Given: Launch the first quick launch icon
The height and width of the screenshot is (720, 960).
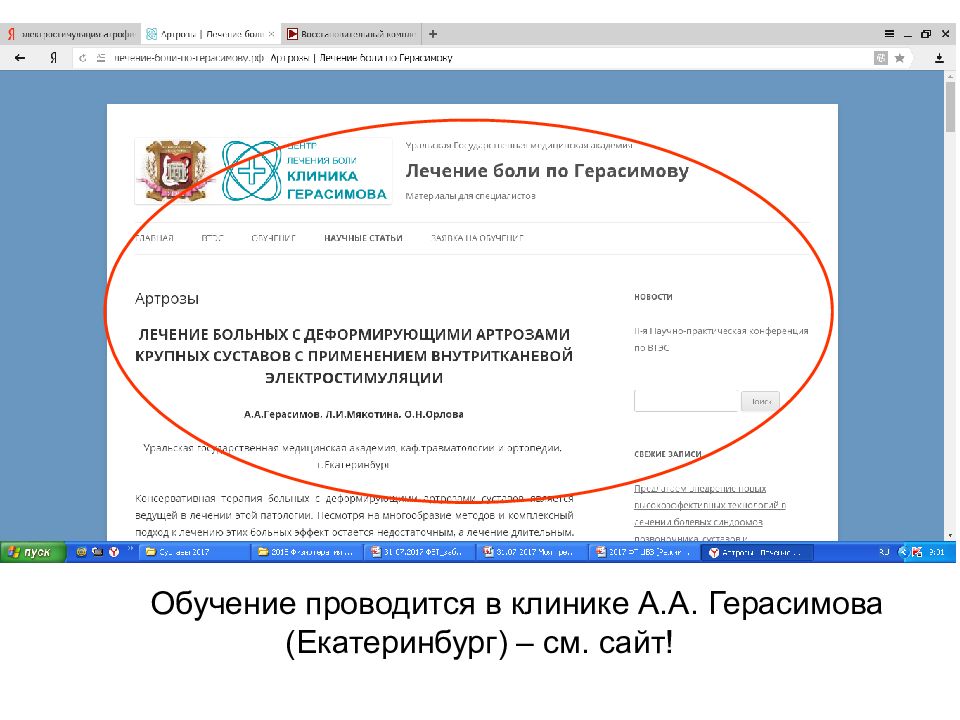Looking at the screenshot, I should point(81,552).
